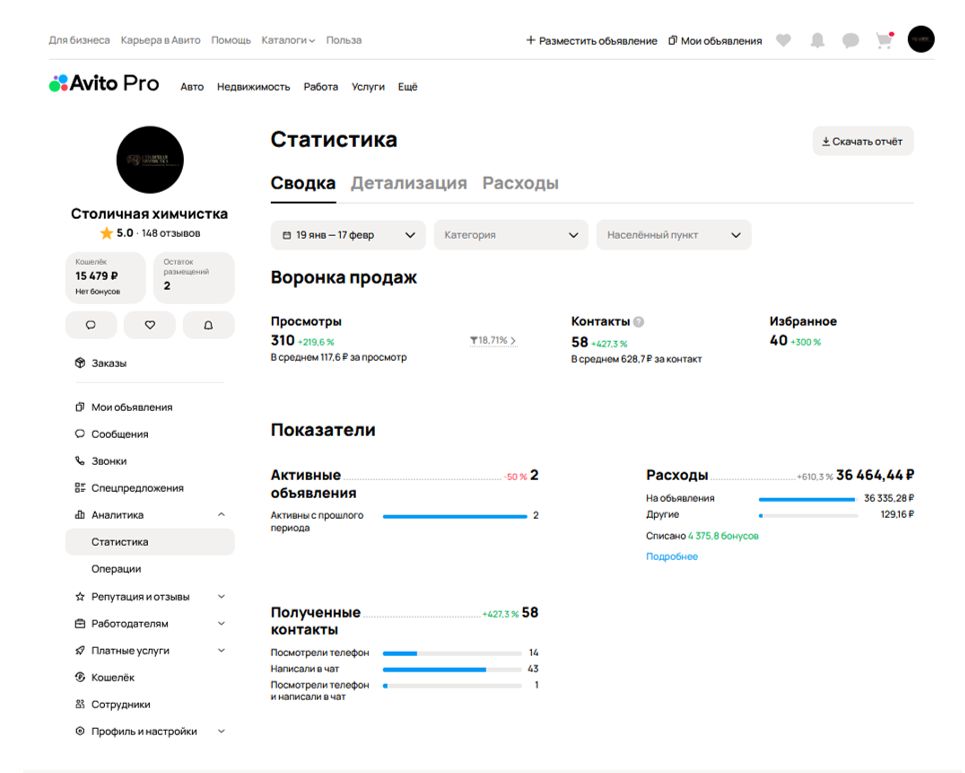Open Ещё category menu

point(407,87)
